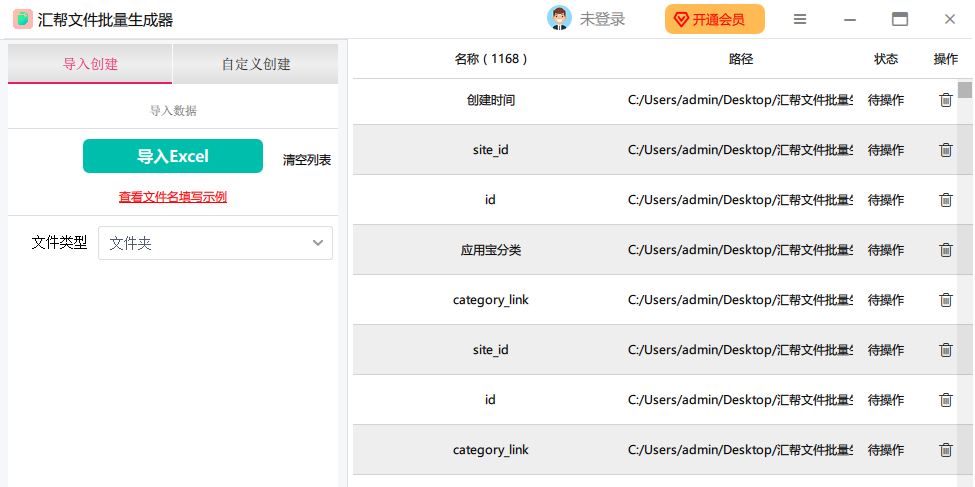Expand the 文件类型 dropdown
This screenshot has height=487, width=975.
tap(215, 243)
